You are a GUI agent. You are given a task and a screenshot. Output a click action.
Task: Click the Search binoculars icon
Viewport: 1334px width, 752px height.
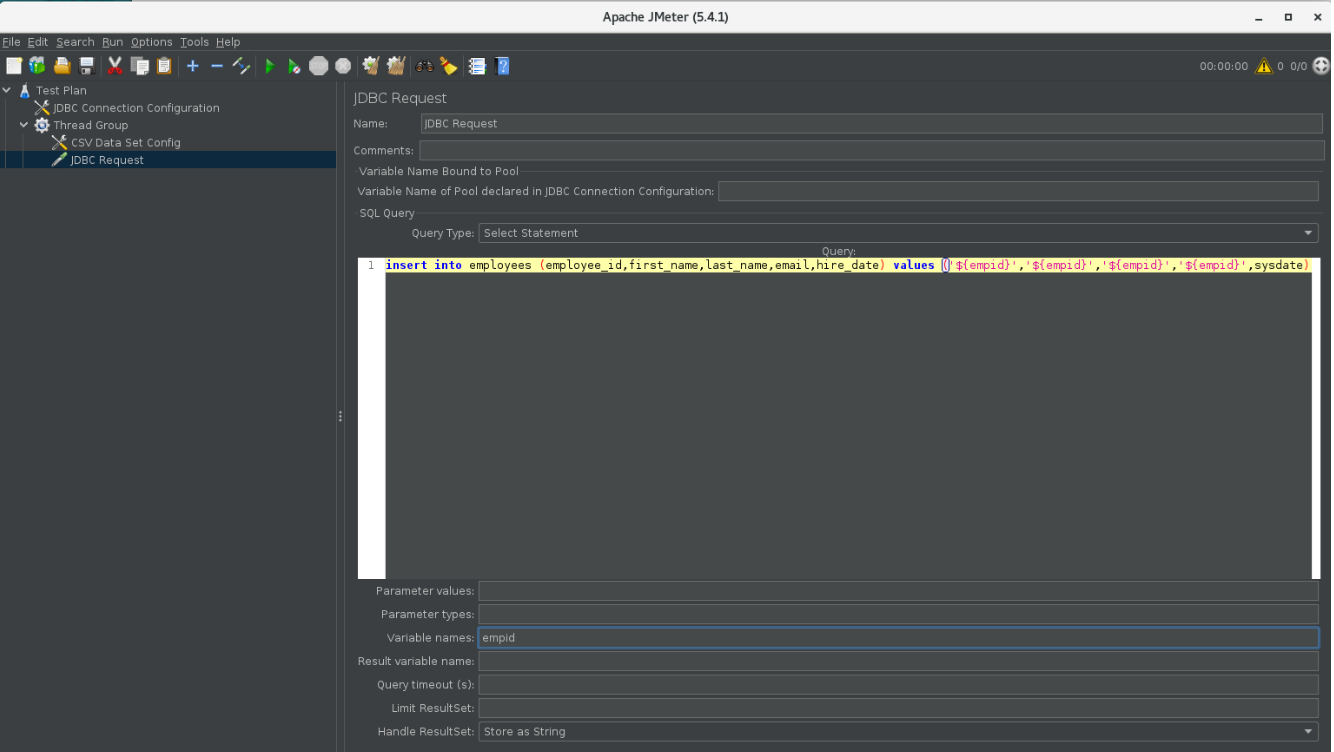click(x=424, y=66)
